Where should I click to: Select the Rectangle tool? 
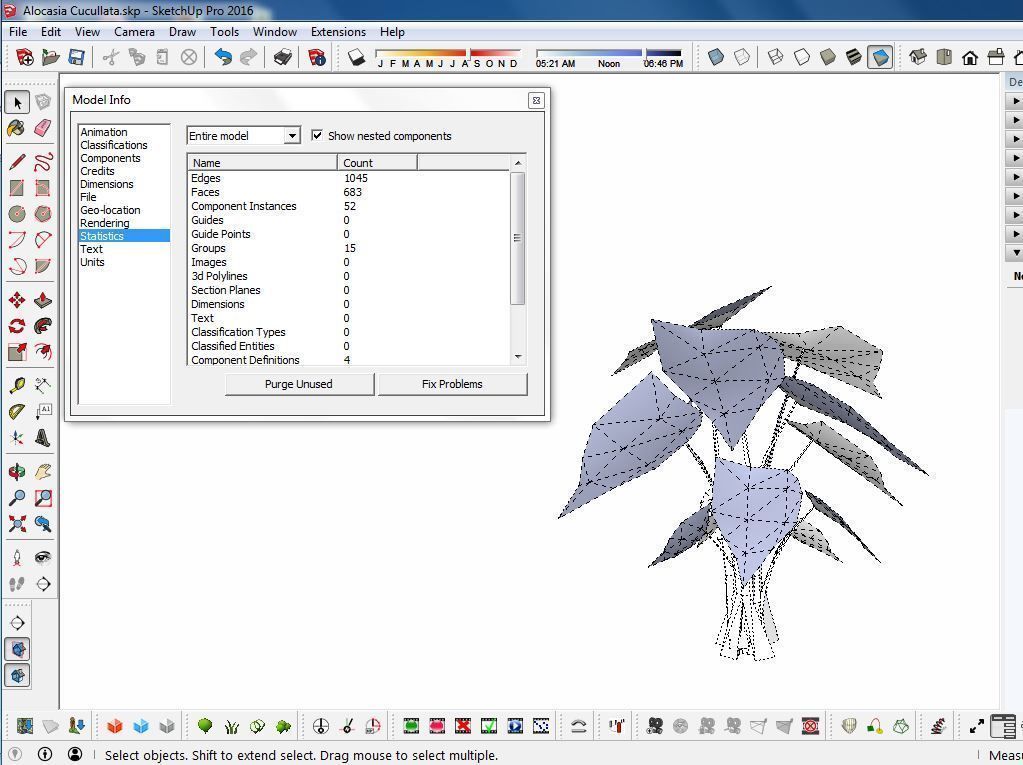[17, 188]
